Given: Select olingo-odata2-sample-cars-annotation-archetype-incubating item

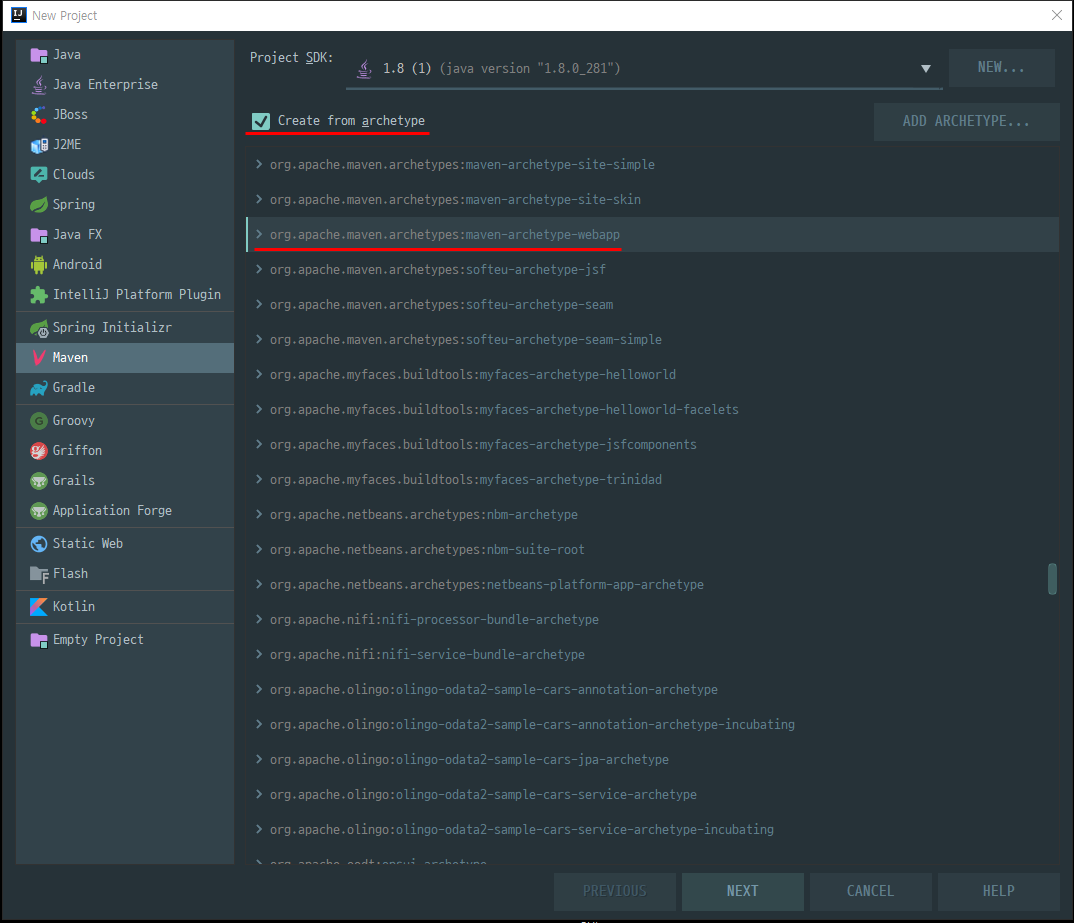Looking at the screenshot, I should 652,724.
